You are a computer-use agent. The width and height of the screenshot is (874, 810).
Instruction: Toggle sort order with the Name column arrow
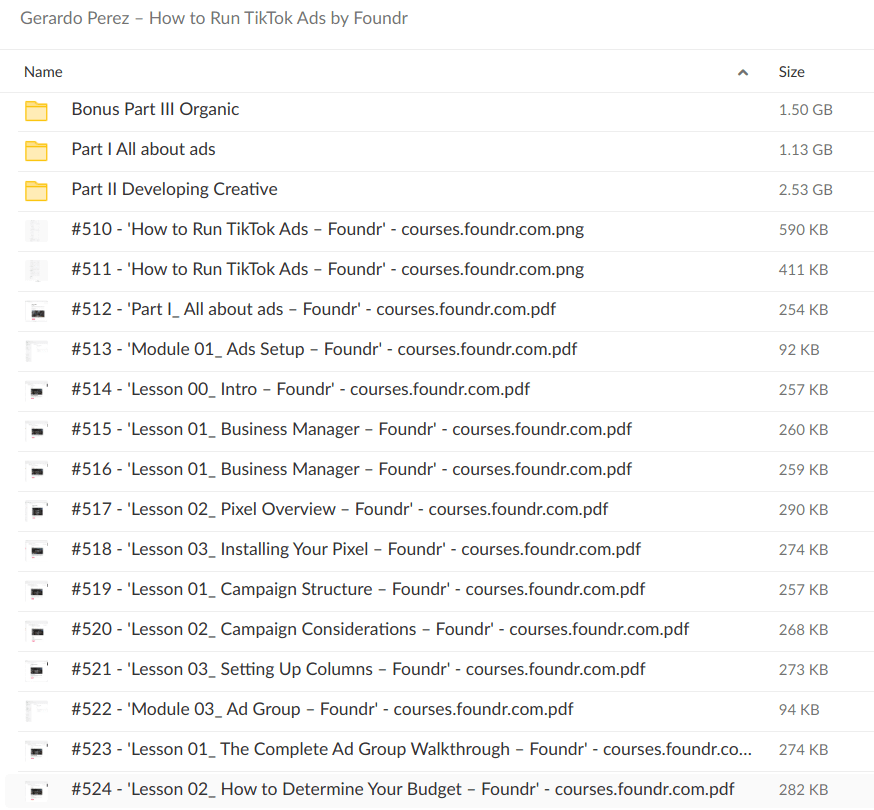coord(742,72)
